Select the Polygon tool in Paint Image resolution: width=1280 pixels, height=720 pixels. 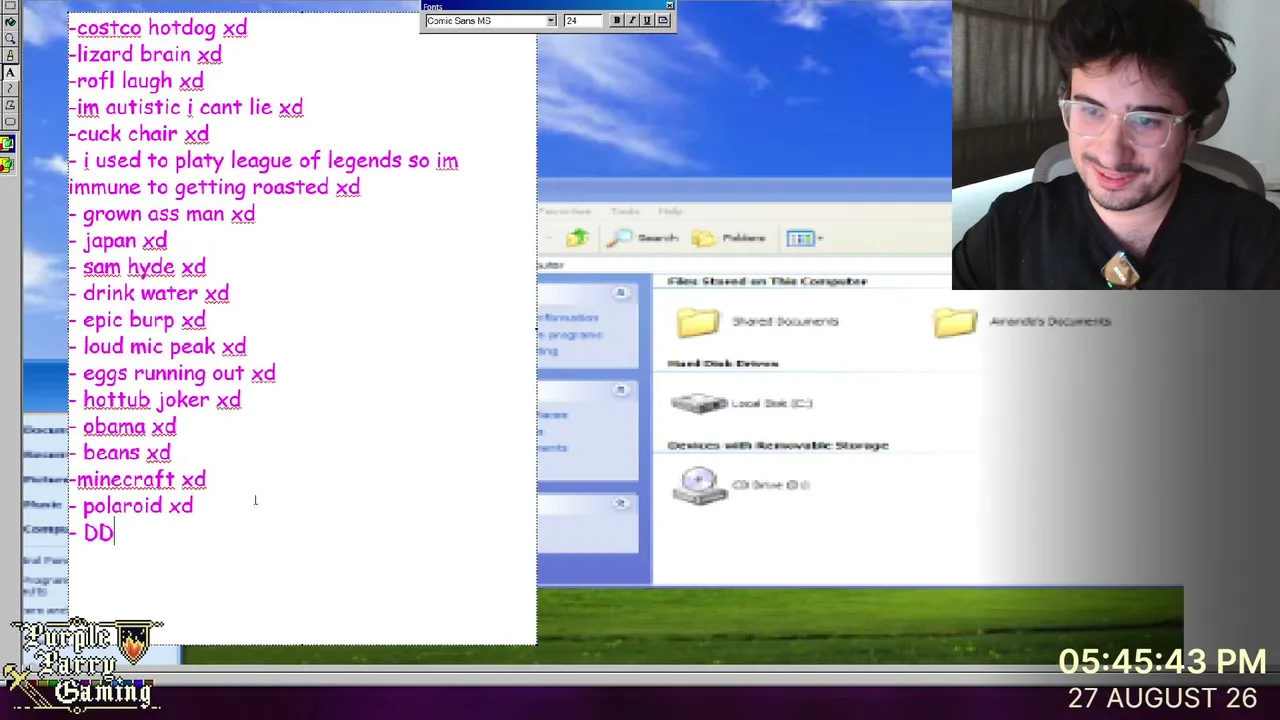10,105
